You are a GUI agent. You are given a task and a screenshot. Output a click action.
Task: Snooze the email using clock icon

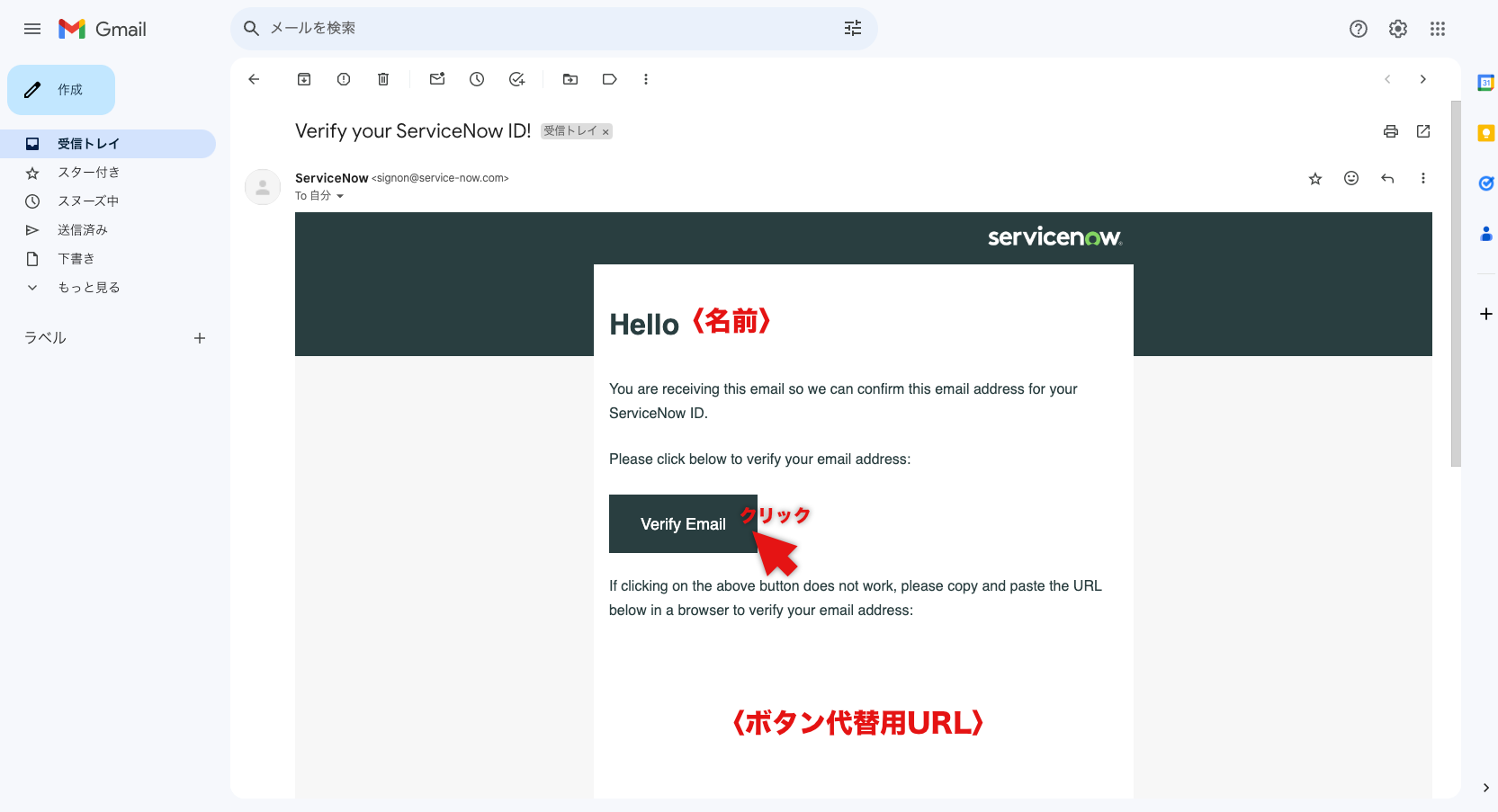477,79
